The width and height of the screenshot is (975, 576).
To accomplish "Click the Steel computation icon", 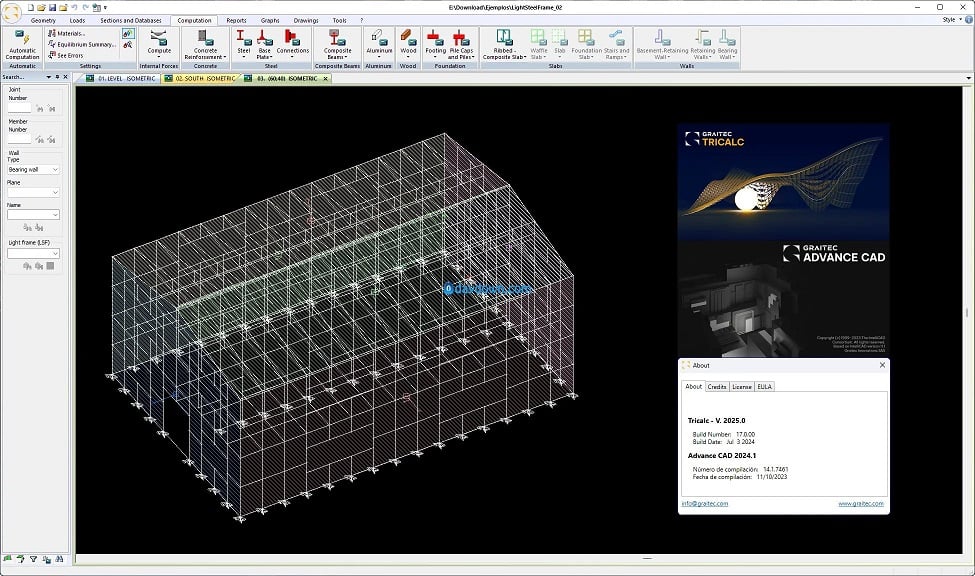I will tap(244, 37).
